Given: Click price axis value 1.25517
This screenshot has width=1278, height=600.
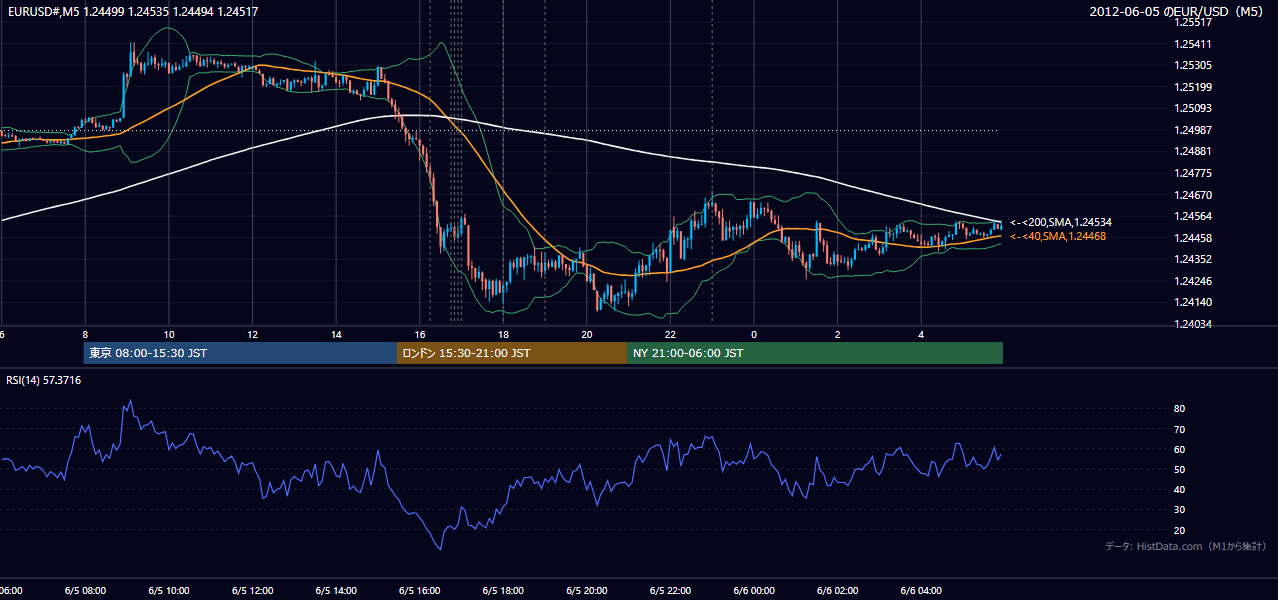Looking at the screenshot, I should (1194, 22).
